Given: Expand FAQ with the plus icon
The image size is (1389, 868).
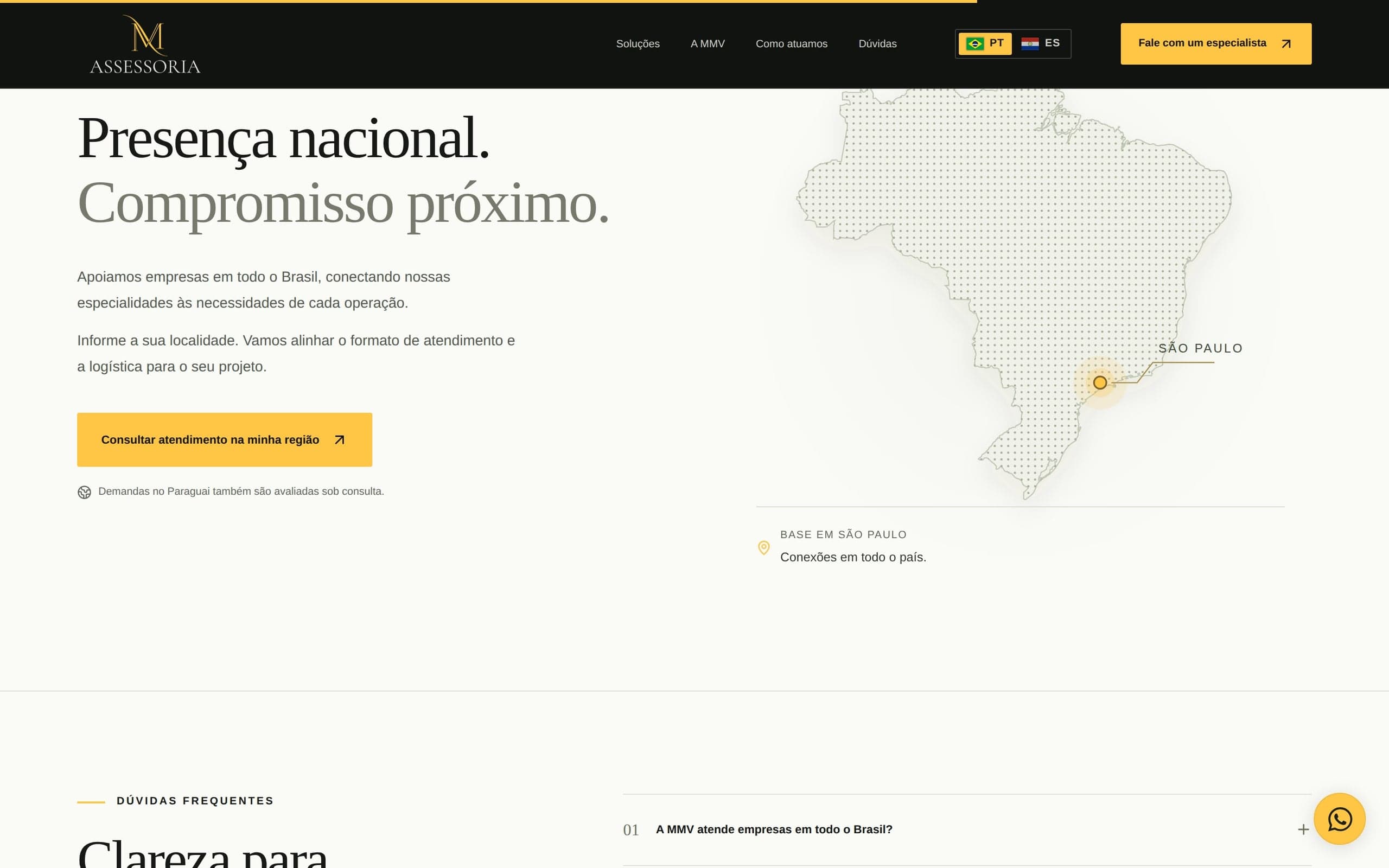Looking at the screenshot, I should click(x=1303, y=829).
